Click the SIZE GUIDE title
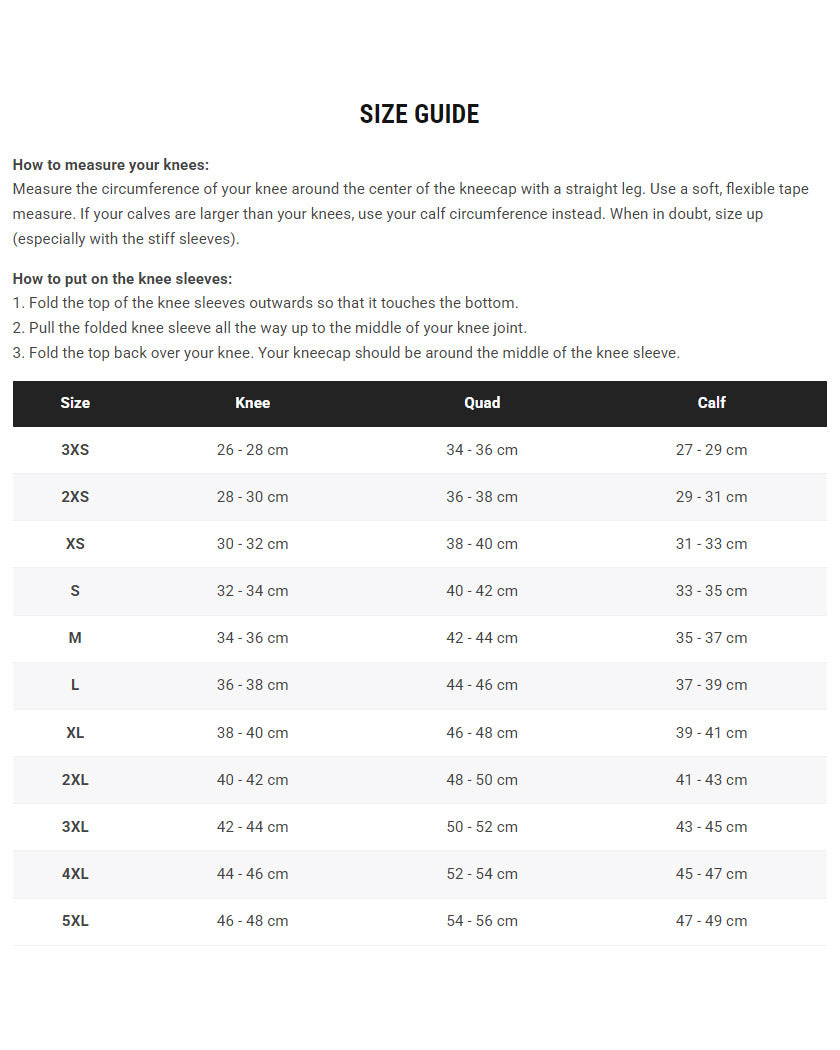The height and width of the screenshot is (1050, 840). point(419,114)
